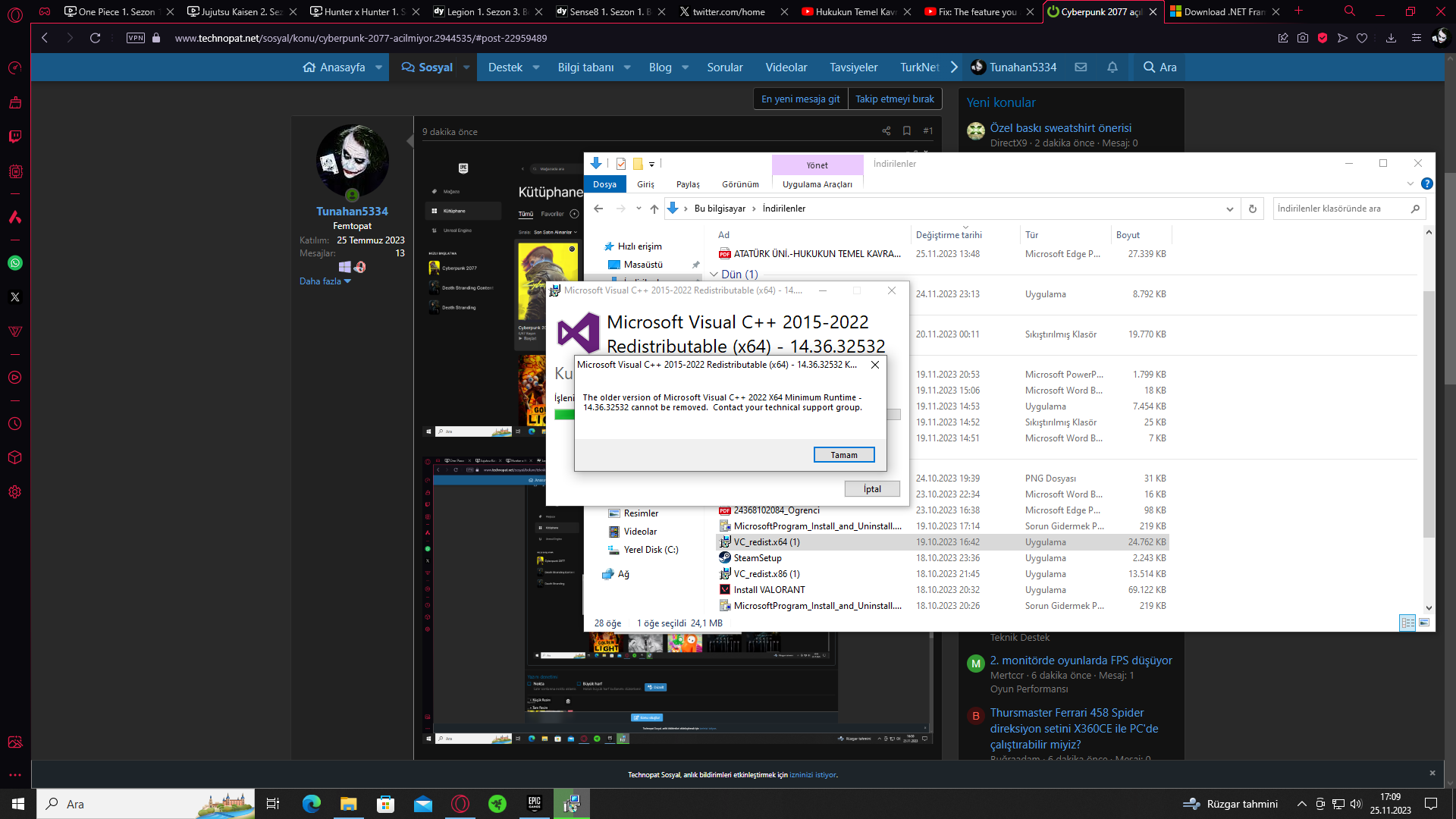This screenshot has width=1456, height=819.
Task: Open the Görünüm ribbon tab
Action: coord(739,184)
